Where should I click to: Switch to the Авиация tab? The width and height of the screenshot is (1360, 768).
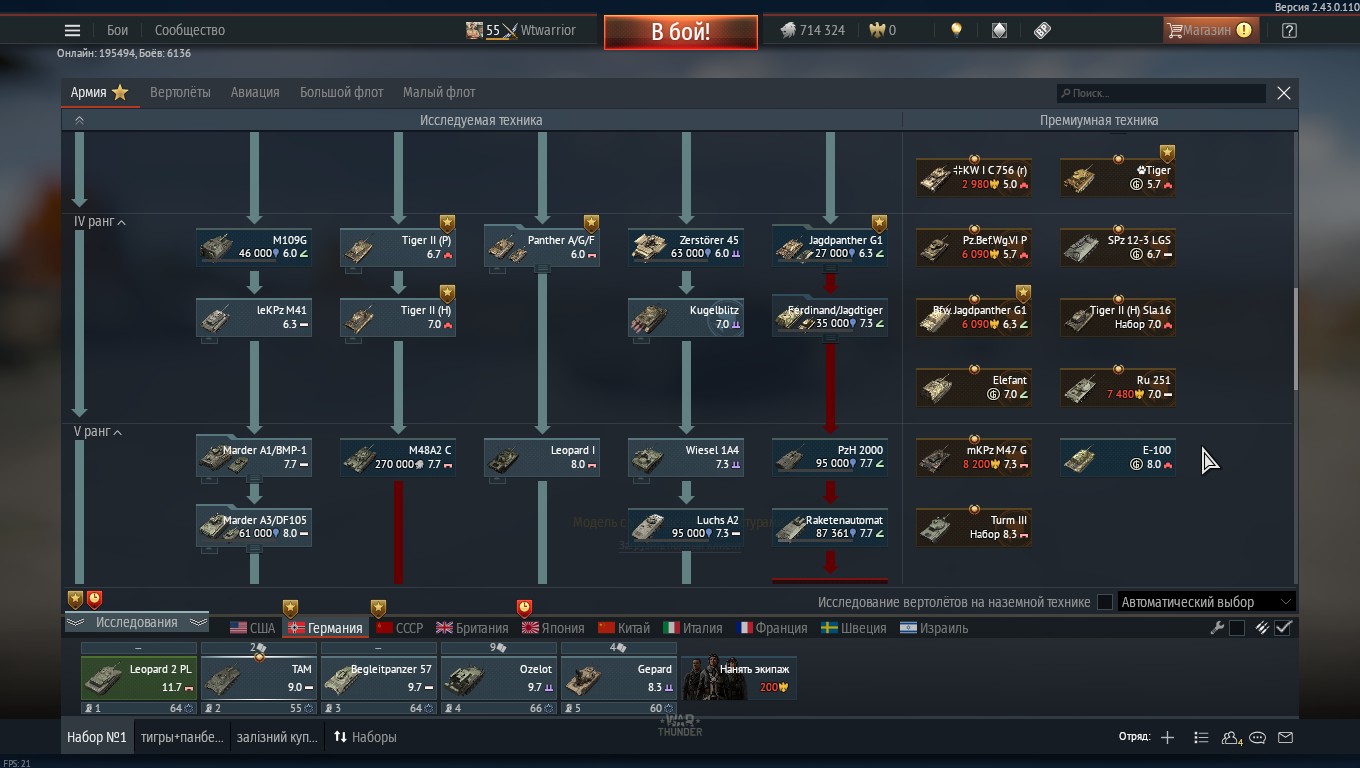[255, 92]
